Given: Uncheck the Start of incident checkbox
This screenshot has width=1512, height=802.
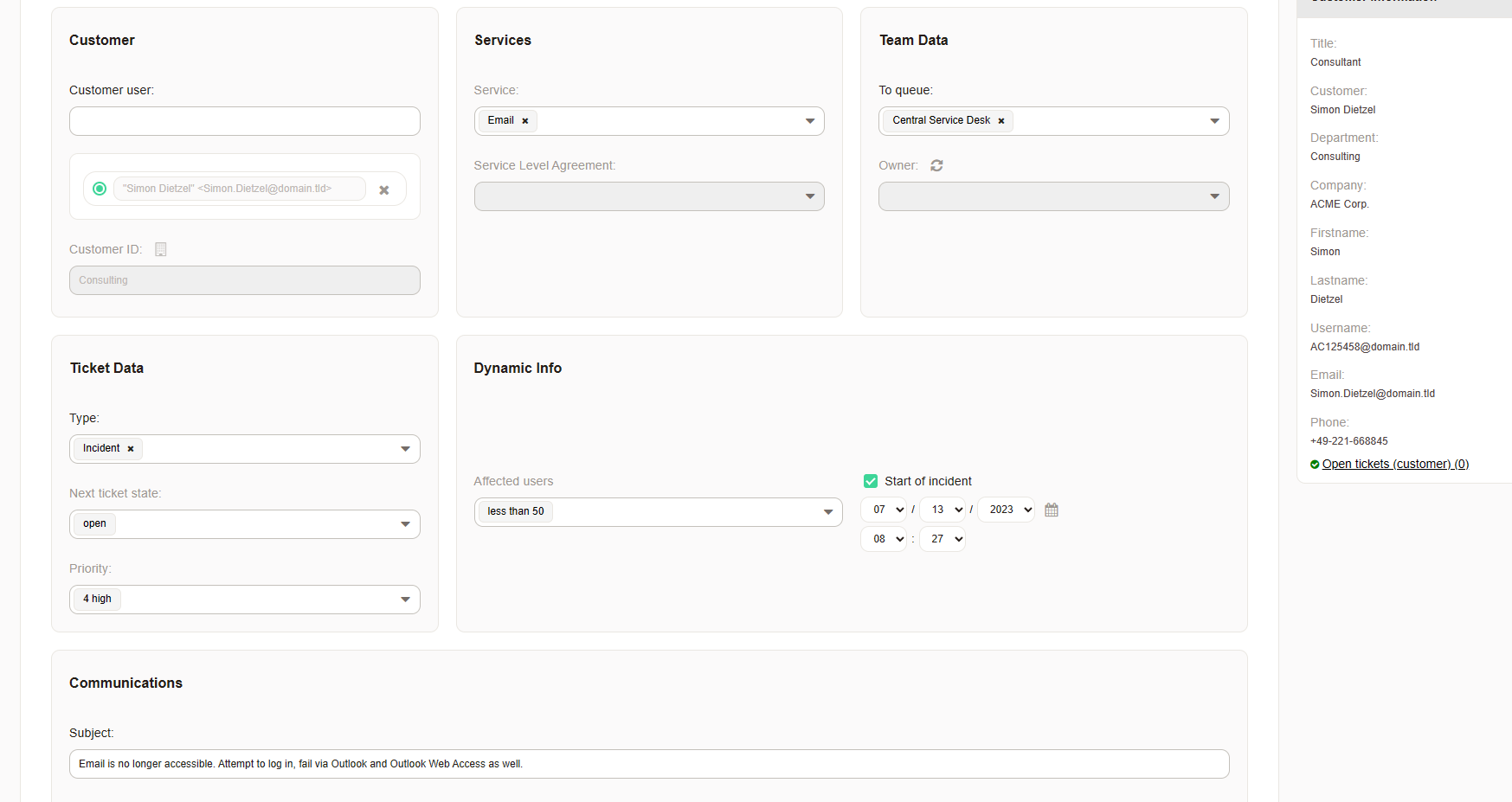Looking at the screenshot, I should [871, 481].
